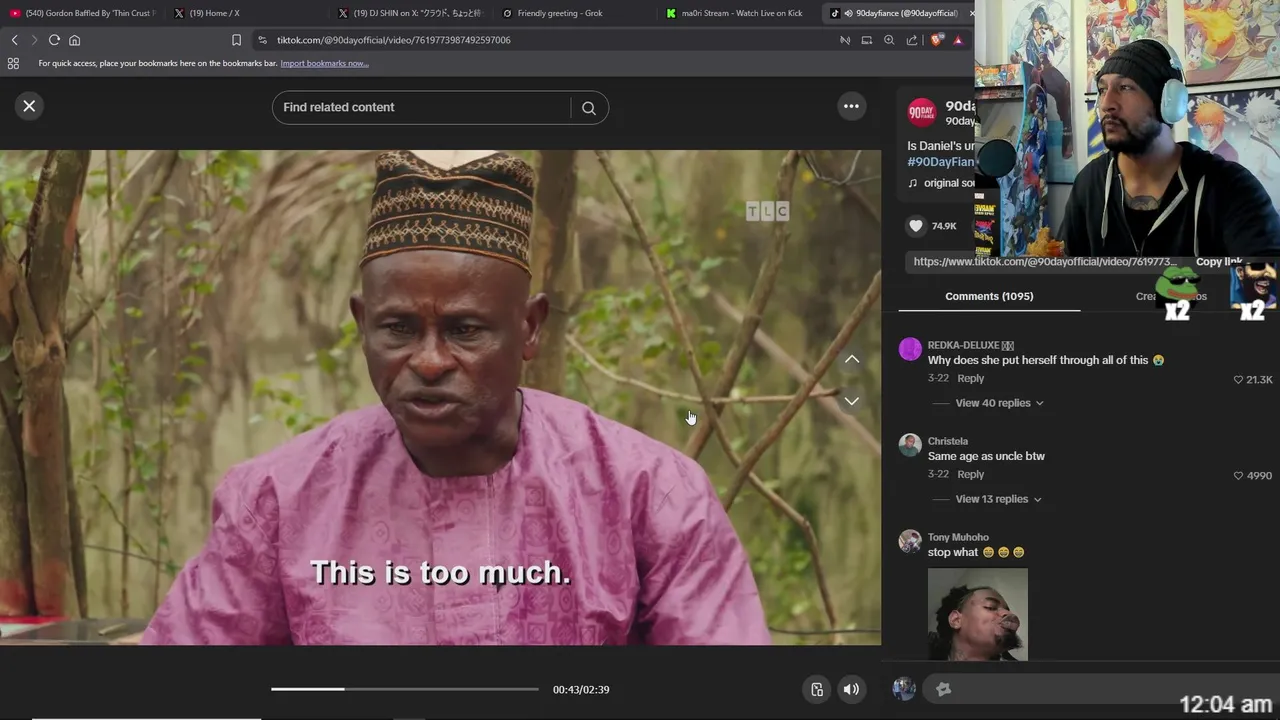Open the three-dot more options menu

pyautogui.click(x=851, y=106)
